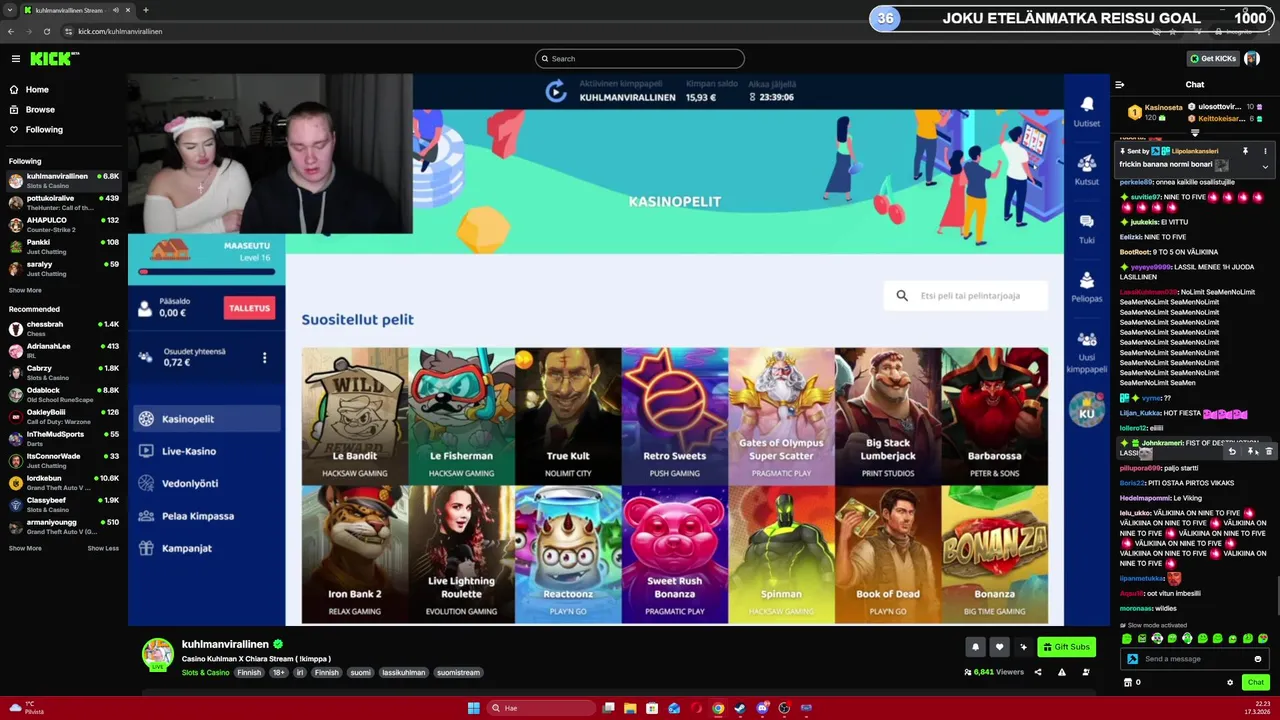Open the chat shop icon
This screenshot has width=1280, height=720.
1127,682
